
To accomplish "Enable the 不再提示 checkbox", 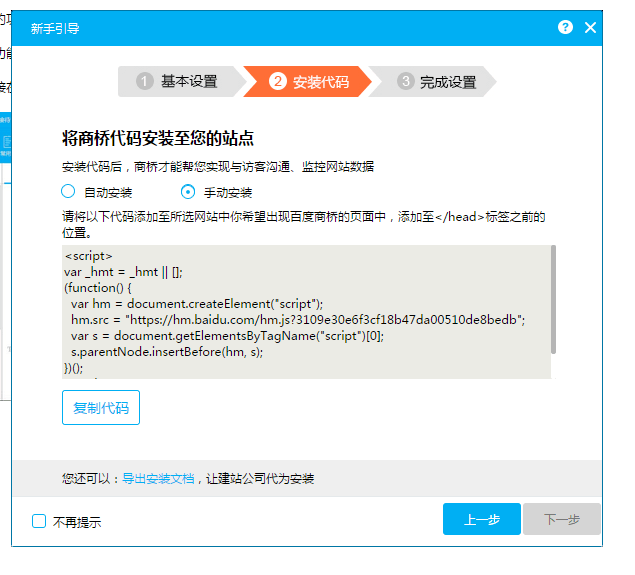I will (x=39, y=521).
